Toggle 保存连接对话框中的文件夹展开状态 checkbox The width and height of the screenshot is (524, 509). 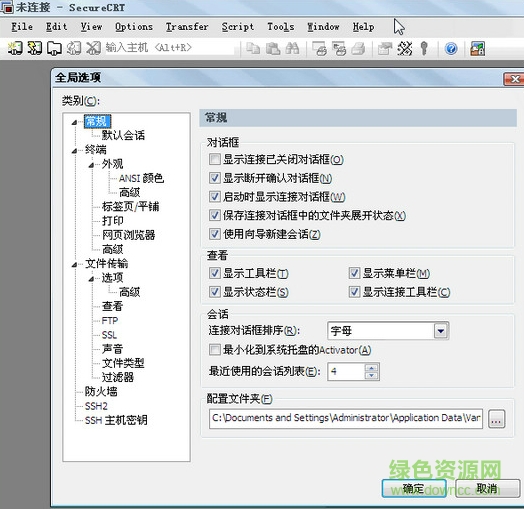pyautogui.click(x=215, y=215)
